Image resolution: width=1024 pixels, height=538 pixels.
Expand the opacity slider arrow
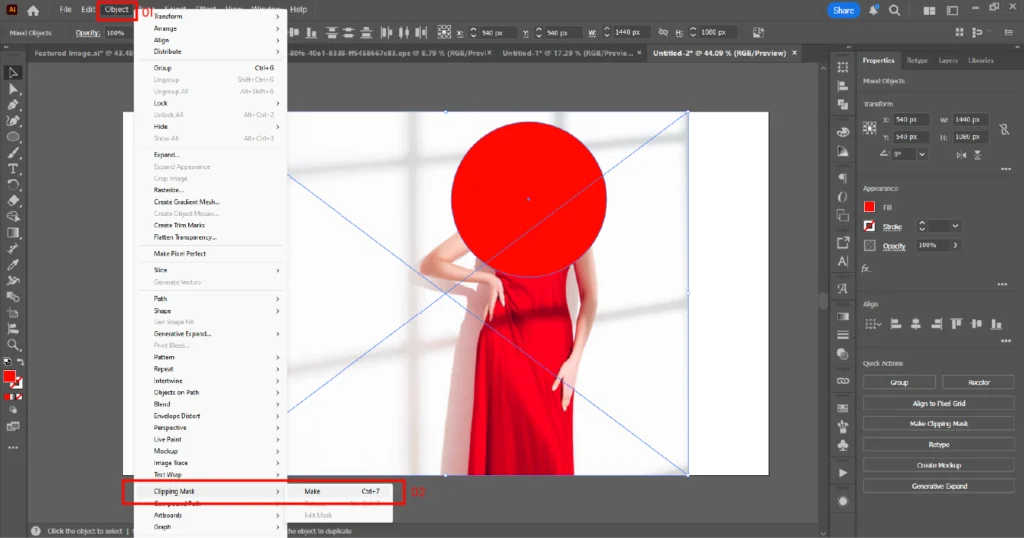955,245
